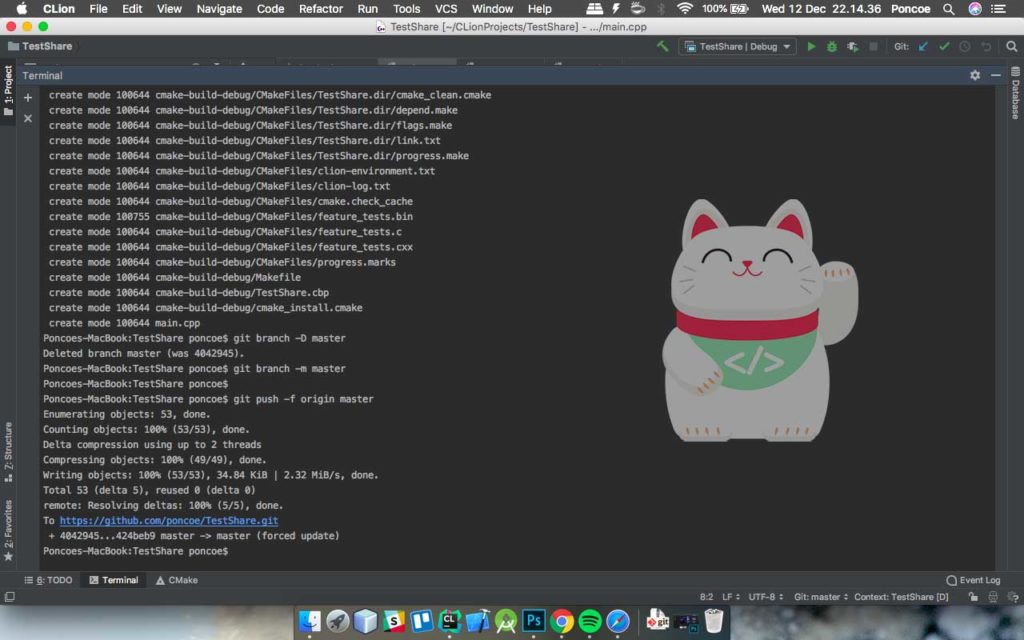Screen dimensions: 1024x640
Task: Open Git: master branch popup
Action: tap(821, 597)
